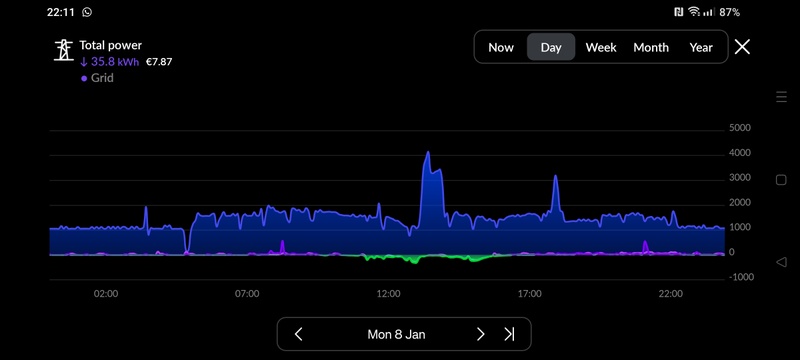This screenshot has height=360, width=800.
Task: Tap the 2000 y-axis label
Action: click(740, 202)
